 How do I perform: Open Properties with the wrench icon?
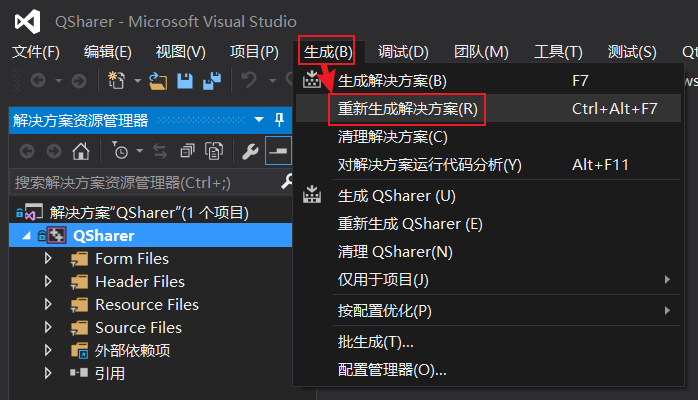[250, 151]
